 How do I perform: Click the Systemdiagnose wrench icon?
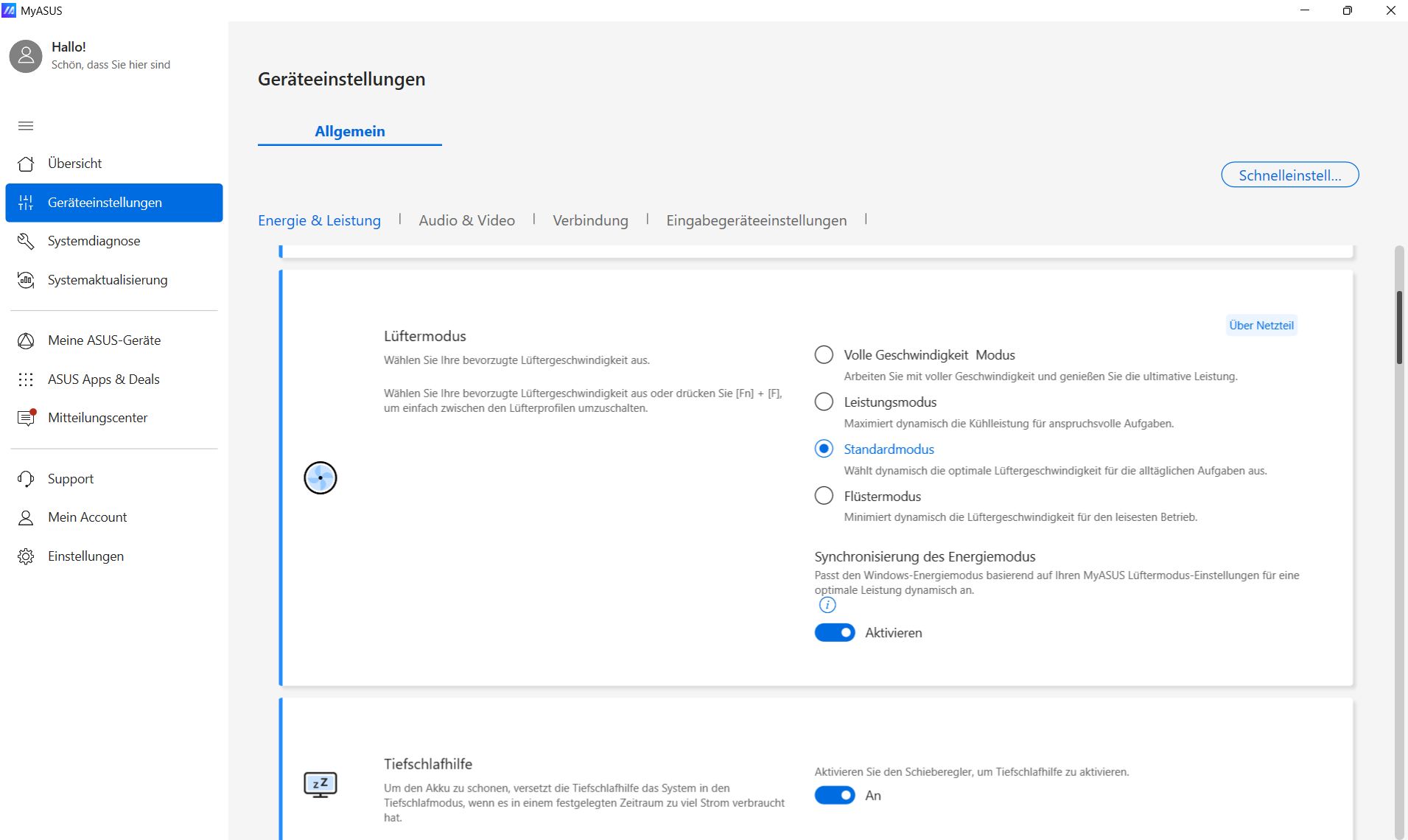26,241
